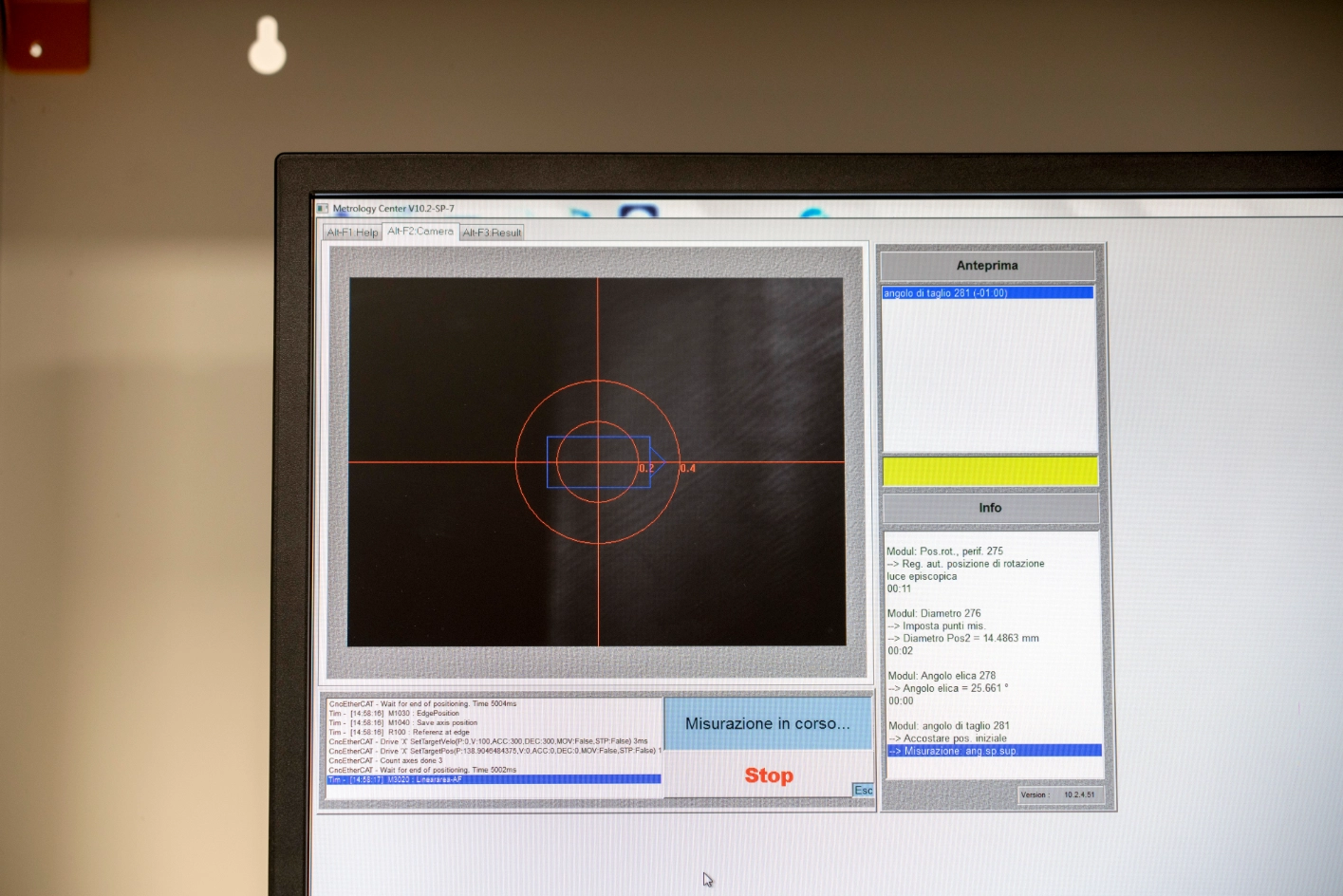Switch to the Alt-F1:Help tab
This screenshot has width=1343, height=896.
(x=351, y=231)
